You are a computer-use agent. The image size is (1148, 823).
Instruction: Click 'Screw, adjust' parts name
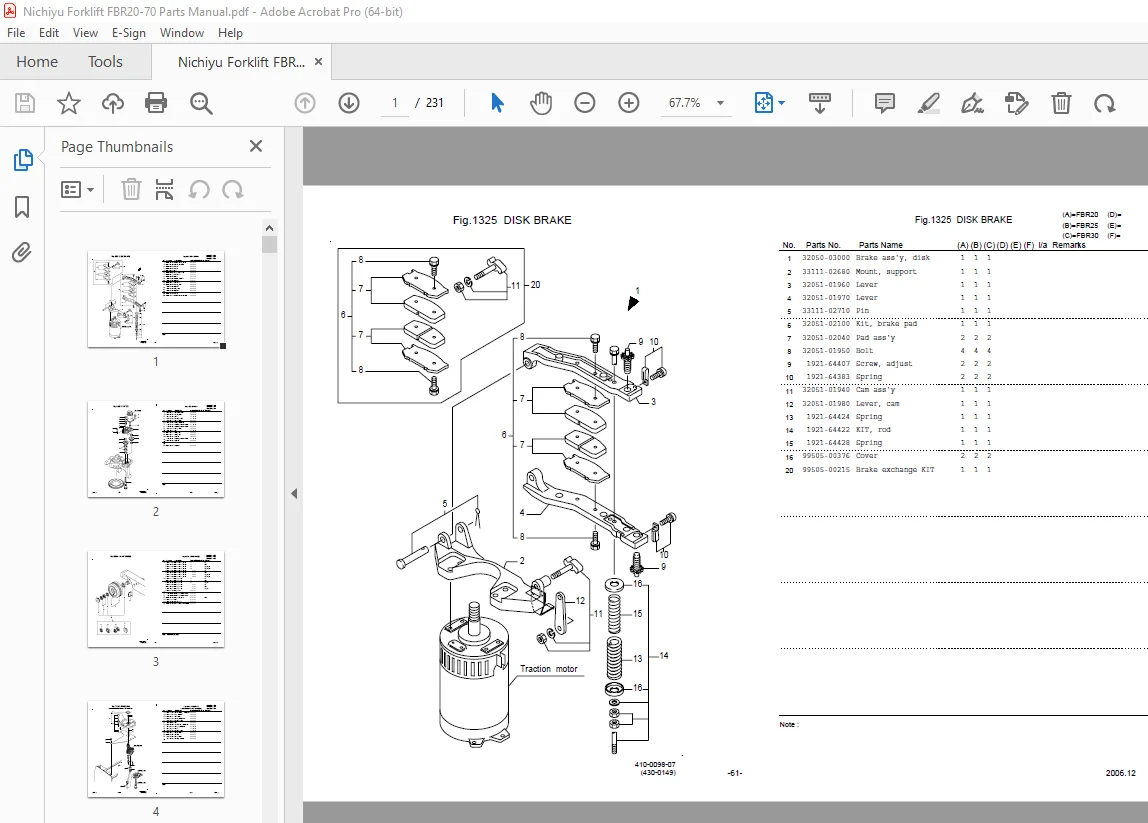click(x=884, y=364)
